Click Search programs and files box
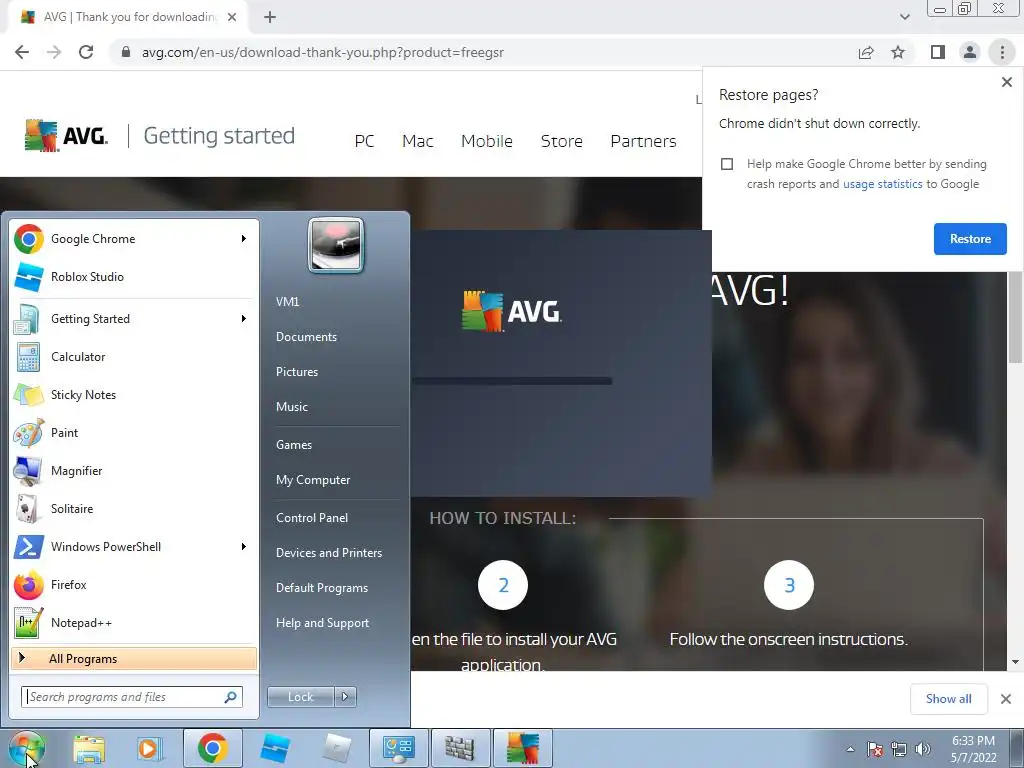Screen dimensions: 1024x768 [x=132, y=697]
